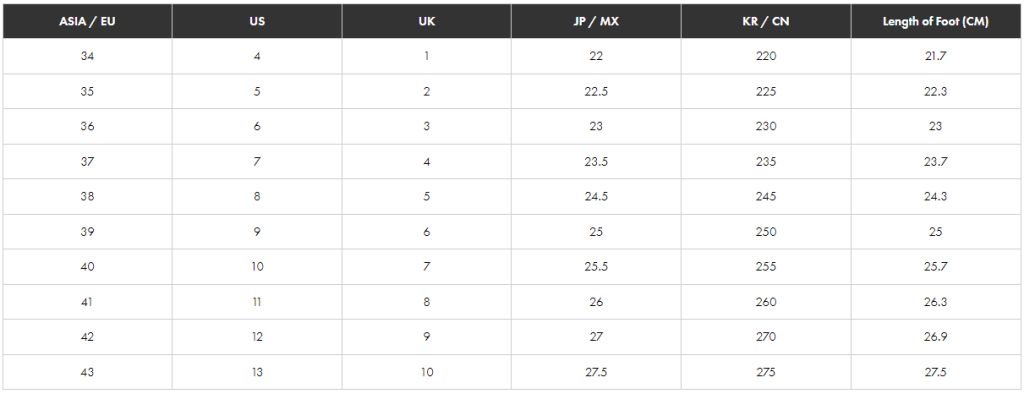Viewport: 1024px width, 394px height.
Task: Click the KR / CN value 275
Action: point(766,372)
